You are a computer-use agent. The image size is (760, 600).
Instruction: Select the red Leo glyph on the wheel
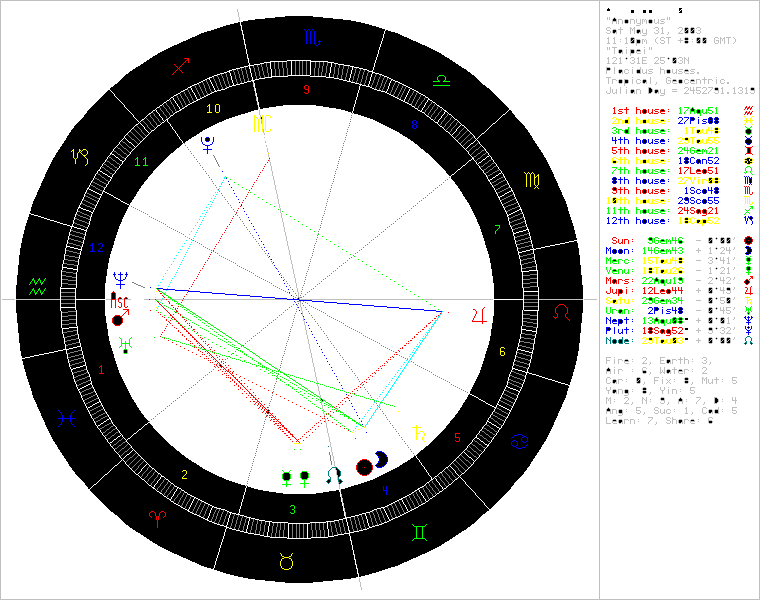562,312
